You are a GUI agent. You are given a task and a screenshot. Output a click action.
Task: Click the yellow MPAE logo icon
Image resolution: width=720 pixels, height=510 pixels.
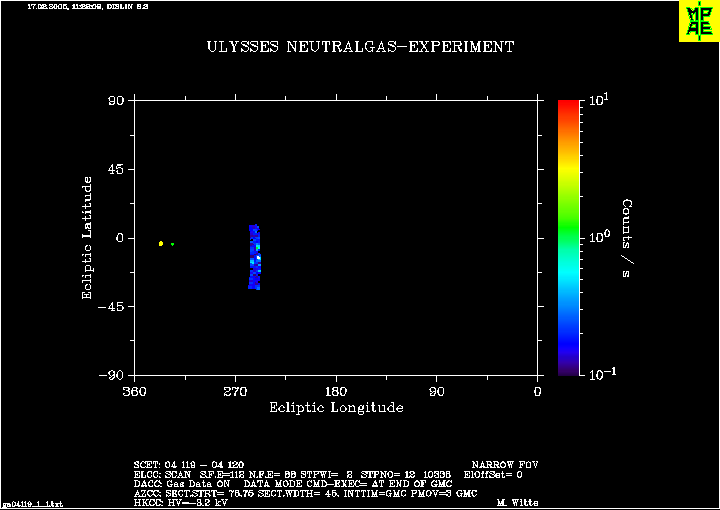coord(699,22)
